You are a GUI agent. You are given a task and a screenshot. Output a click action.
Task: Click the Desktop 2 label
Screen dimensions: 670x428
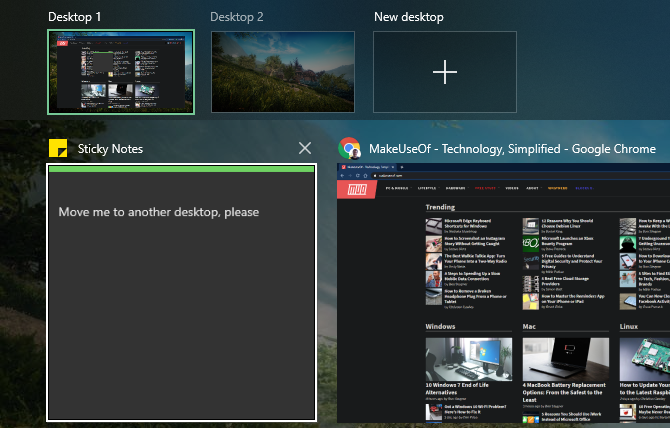point(237,17)
